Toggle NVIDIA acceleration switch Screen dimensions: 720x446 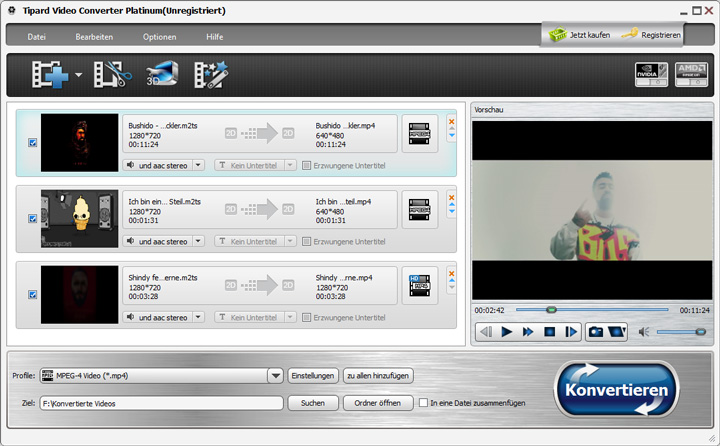(651, 74)
